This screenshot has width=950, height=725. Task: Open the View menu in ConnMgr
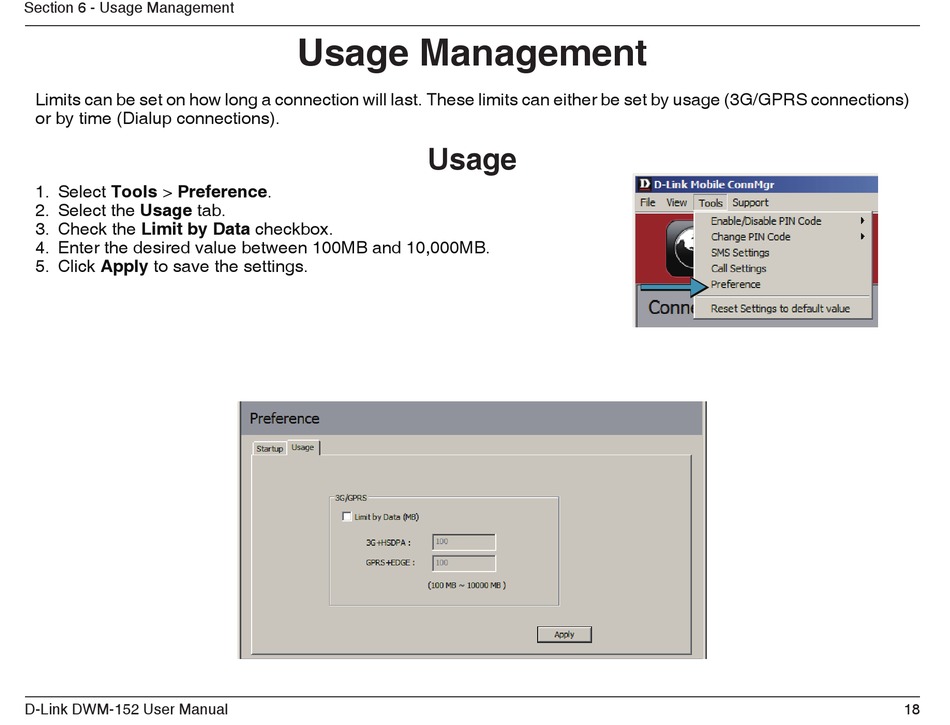tap(676, 202)
